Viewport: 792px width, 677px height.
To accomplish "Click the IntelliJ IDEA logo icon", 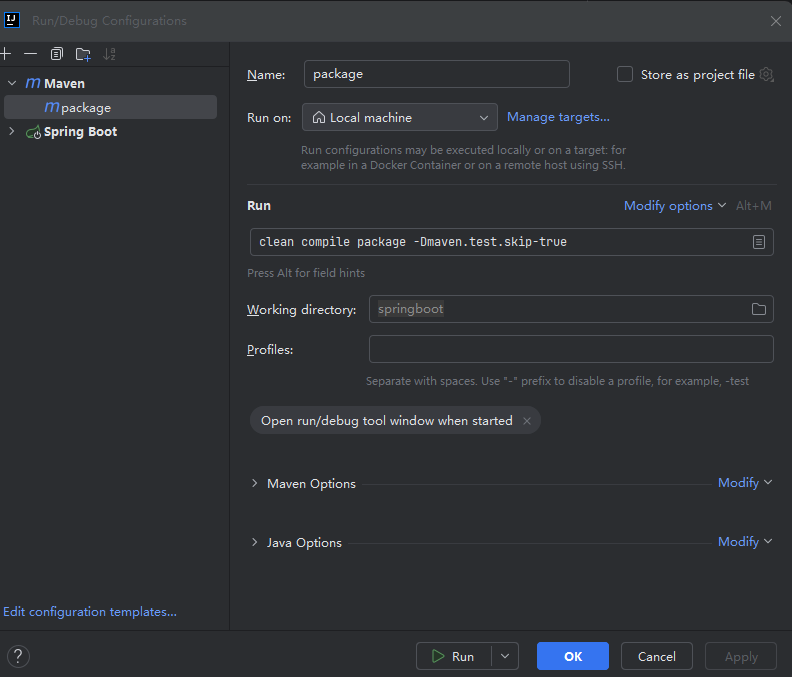I will 12,20.
